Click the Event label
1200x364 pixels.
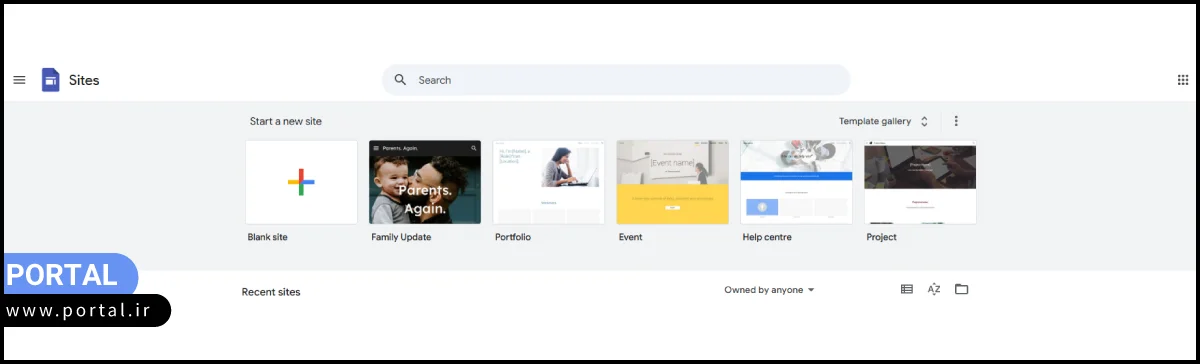pyautogui.click(x=631, y=237)
